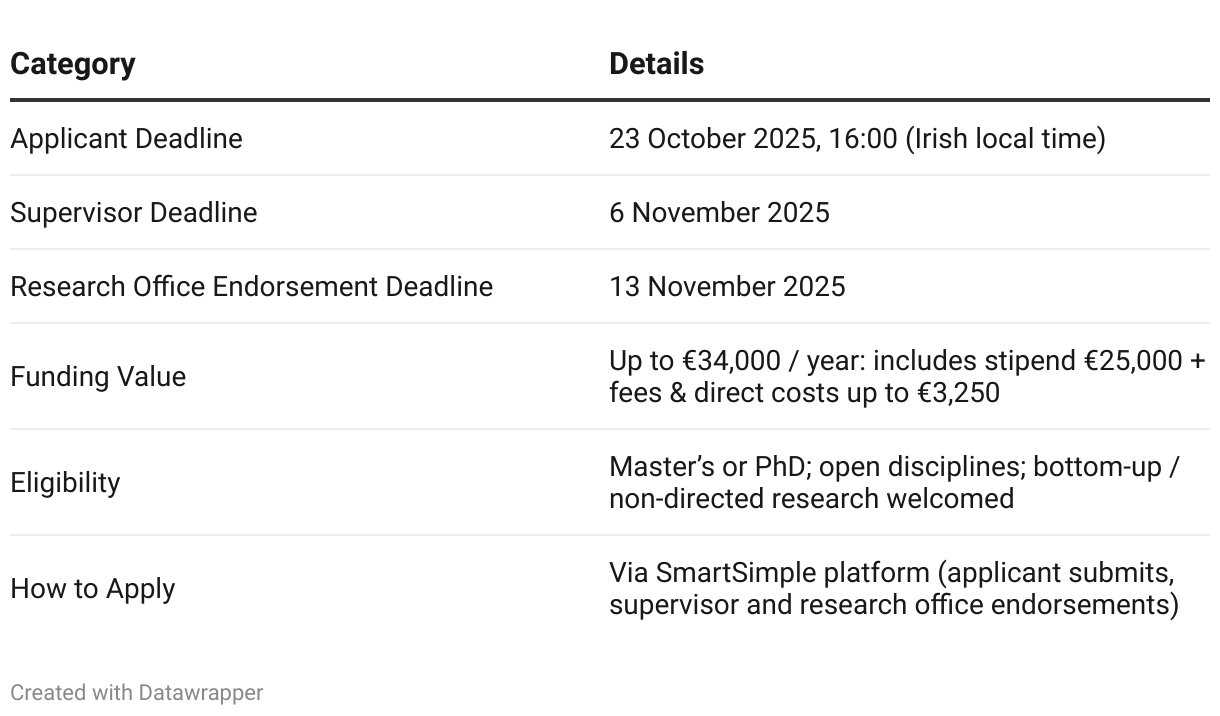The height and width of the screenshot is (716, 1220).
Task: Click the Category column header
Action: [x=73, y=64]
